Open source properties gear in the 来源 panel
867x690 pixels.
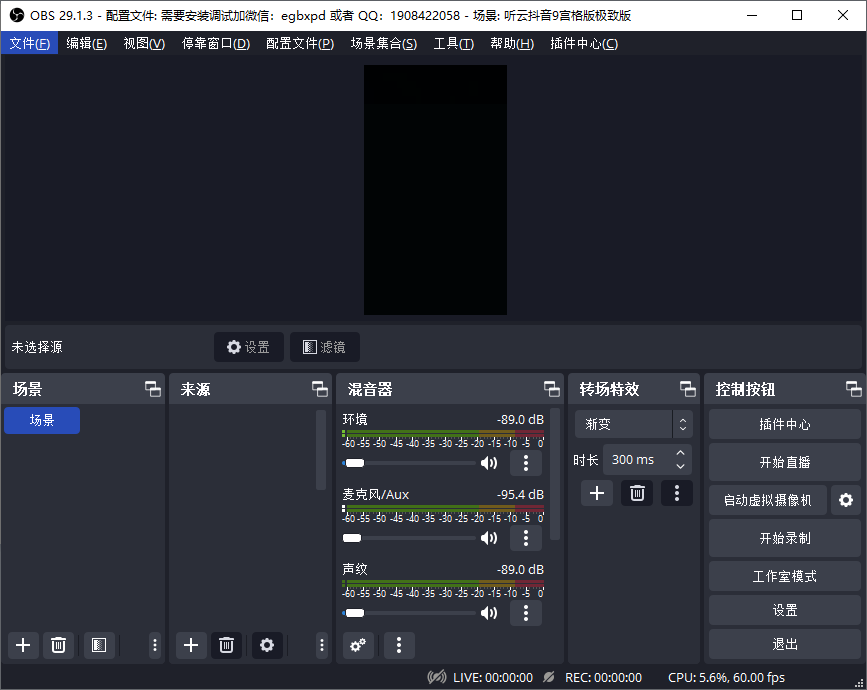(x=266, y=645)
